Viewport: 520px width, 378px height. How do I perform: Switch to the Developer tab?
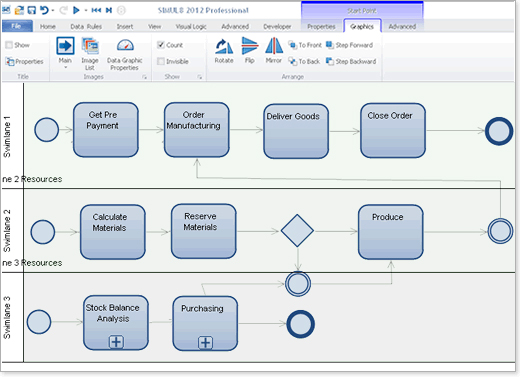click(277, 26)
